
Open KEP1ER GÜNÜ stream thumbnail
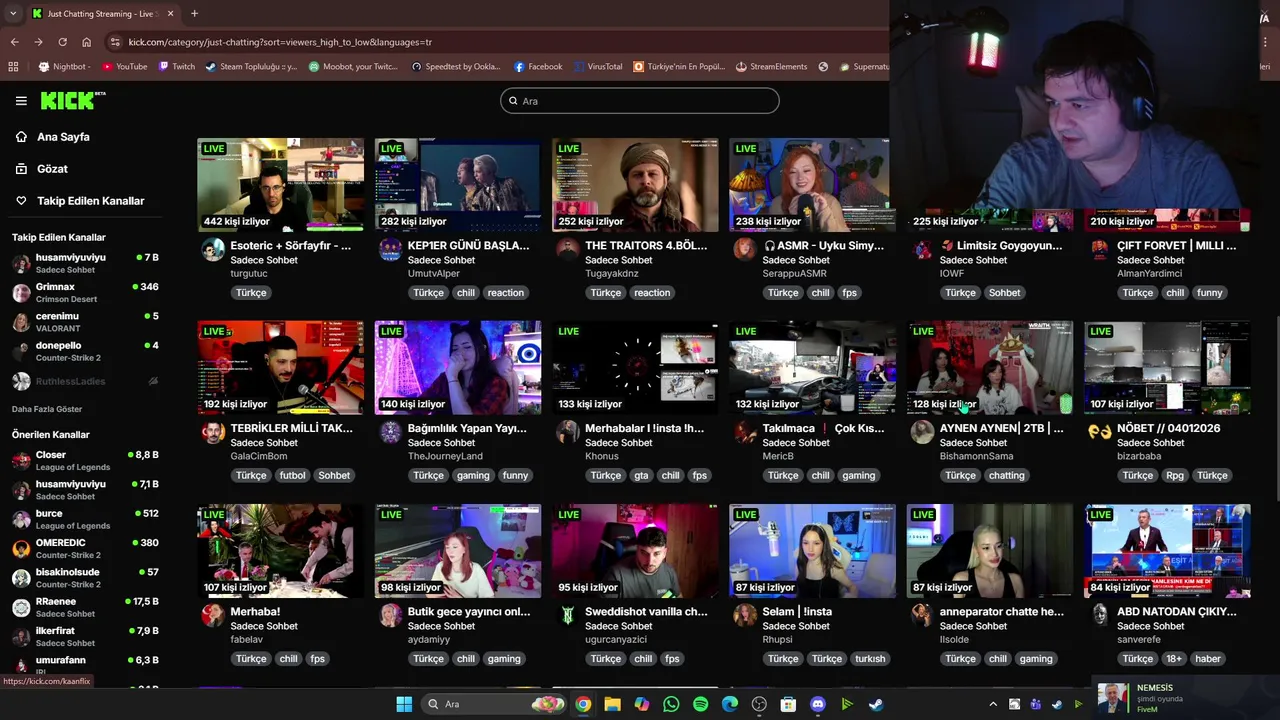point(458,185)
